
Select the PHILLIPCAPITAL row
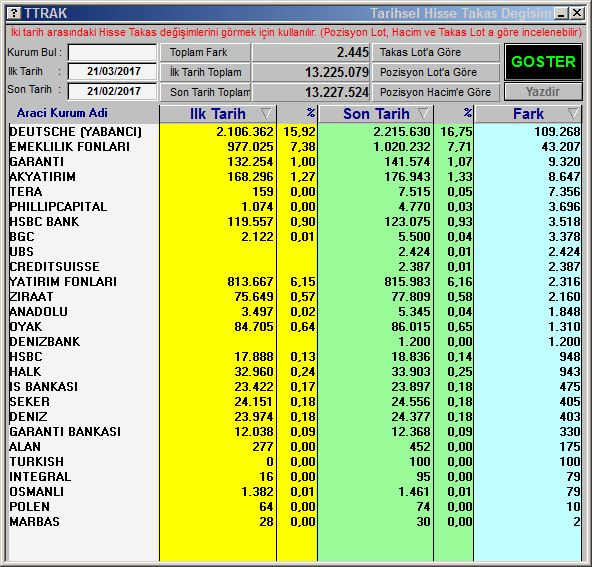pos(294,206)
